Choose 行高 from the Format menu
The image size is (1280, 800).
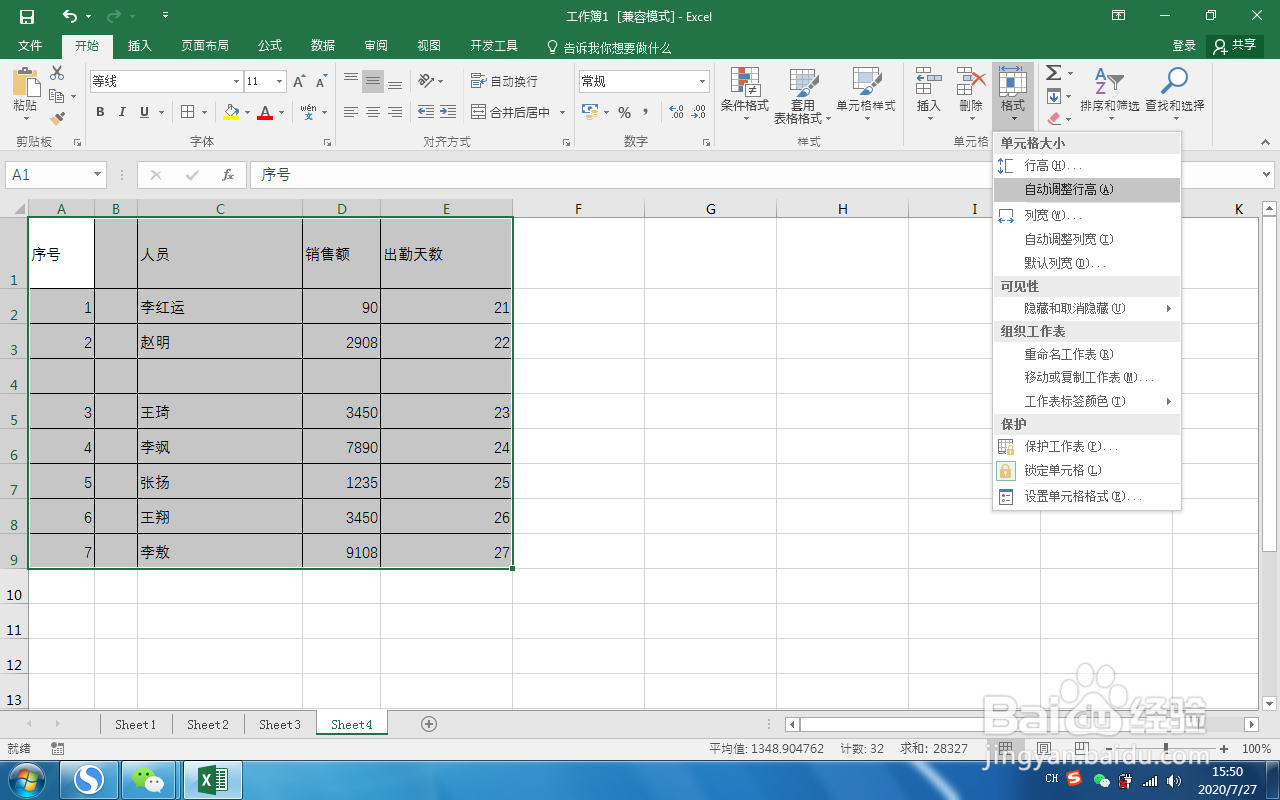point(1087,165)
